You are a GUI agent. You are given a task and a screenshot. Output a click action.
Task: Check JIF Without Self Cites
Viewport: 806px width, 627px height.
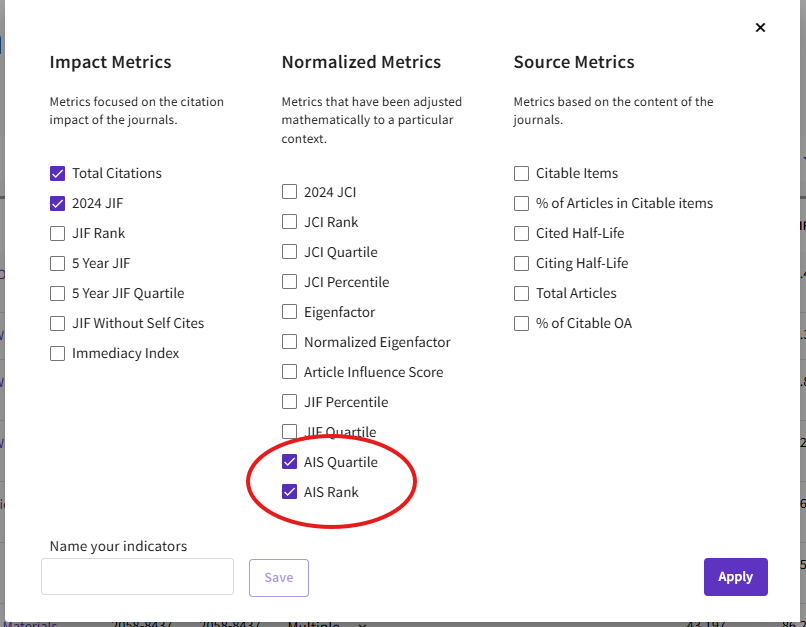(x=58, y=323)
